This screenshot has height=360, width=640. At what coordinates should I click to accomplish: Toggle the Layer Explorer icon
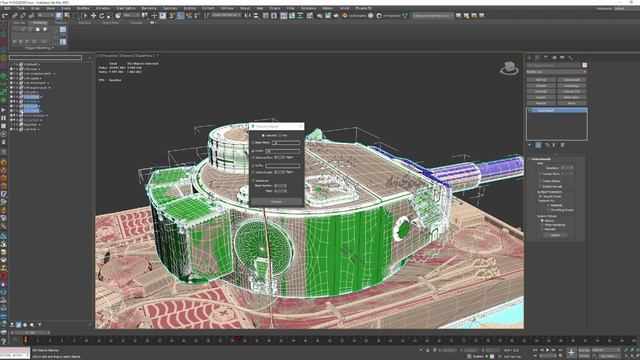pos(274,16)
